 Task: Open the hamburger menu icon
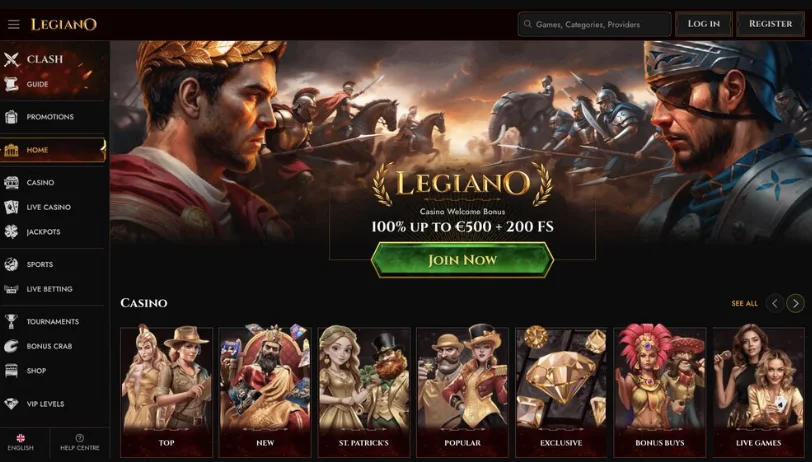13,24
